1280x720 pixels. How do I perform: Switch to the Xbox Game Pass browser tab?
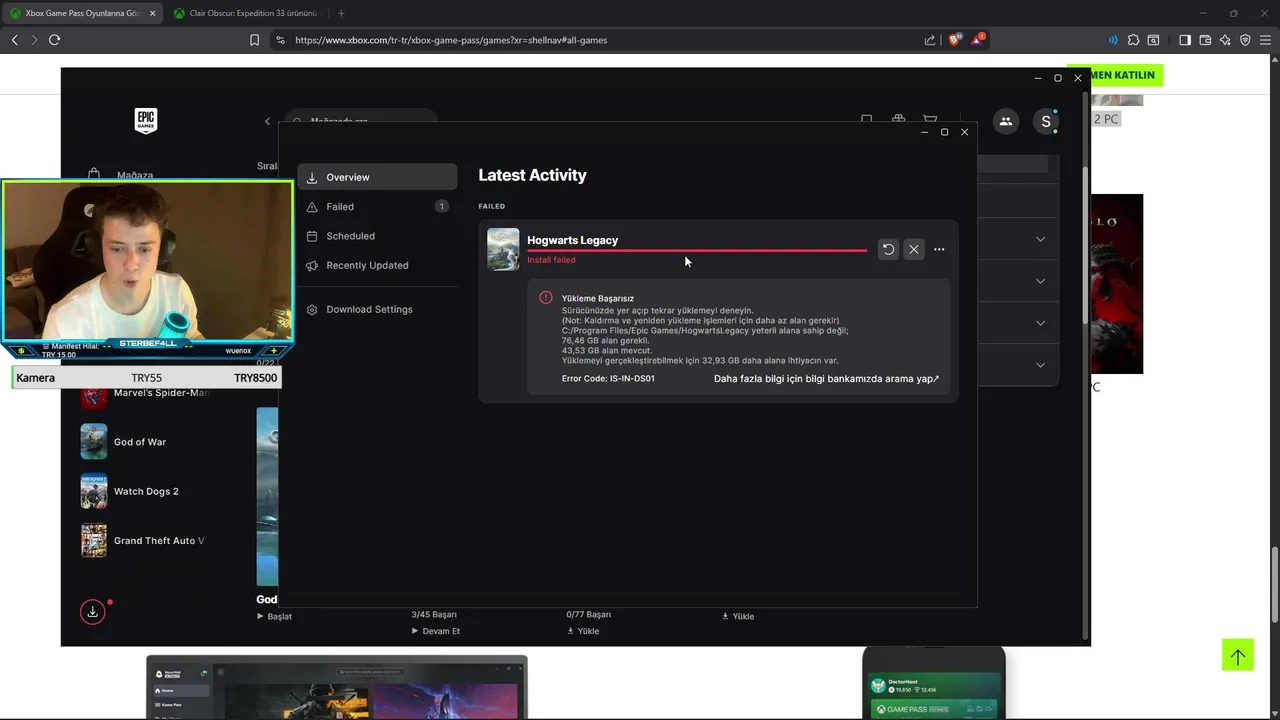(80, 13)
